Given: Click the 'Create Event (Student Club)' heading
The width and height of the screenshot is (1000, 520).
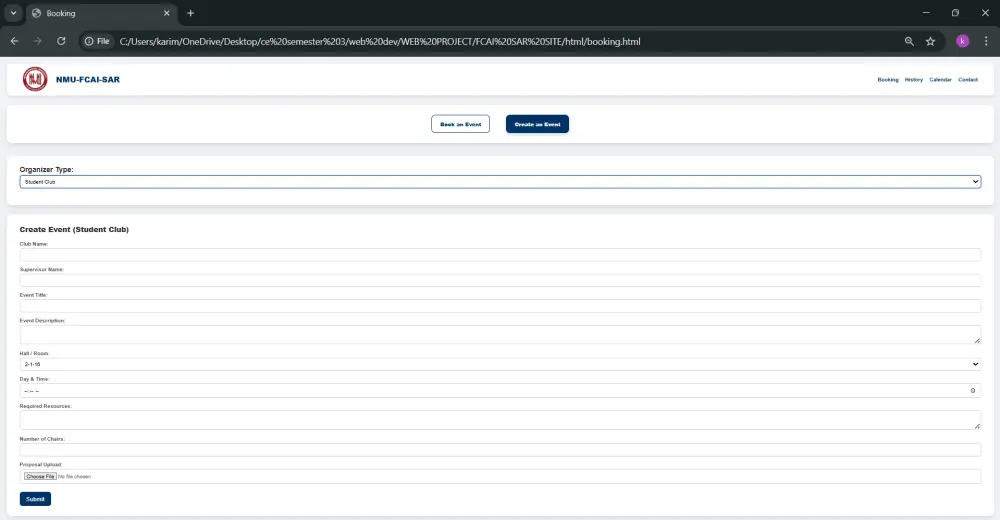Looking at the screenshot, I should (x=74, y=230).
